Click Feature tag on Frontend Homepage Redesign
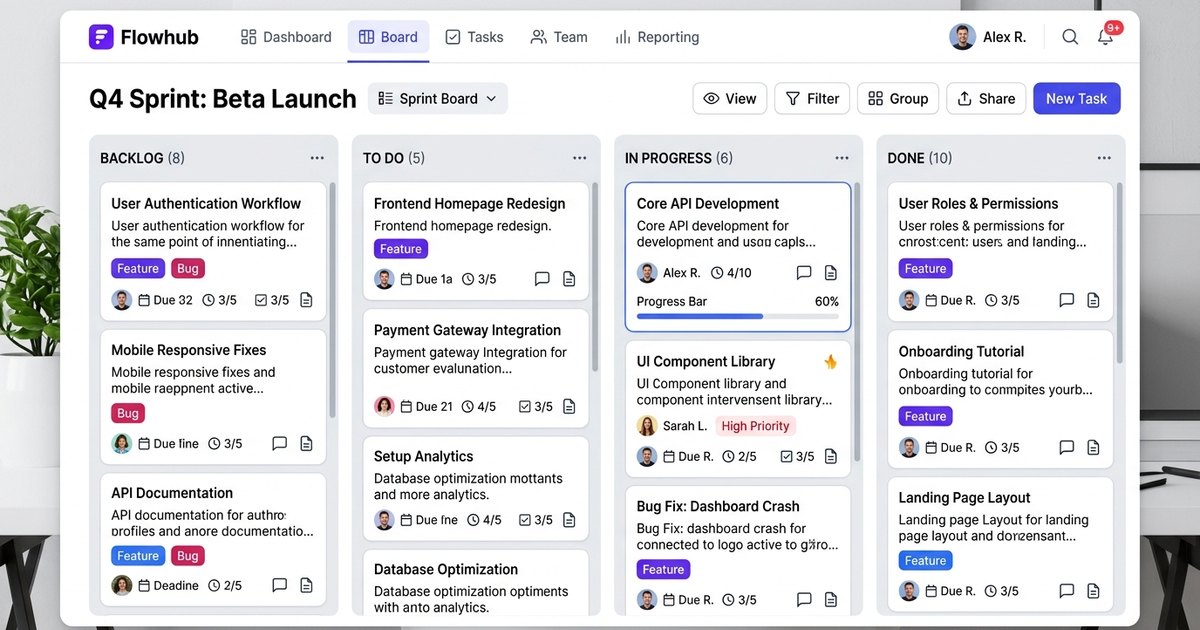 (x=401, y=249)
